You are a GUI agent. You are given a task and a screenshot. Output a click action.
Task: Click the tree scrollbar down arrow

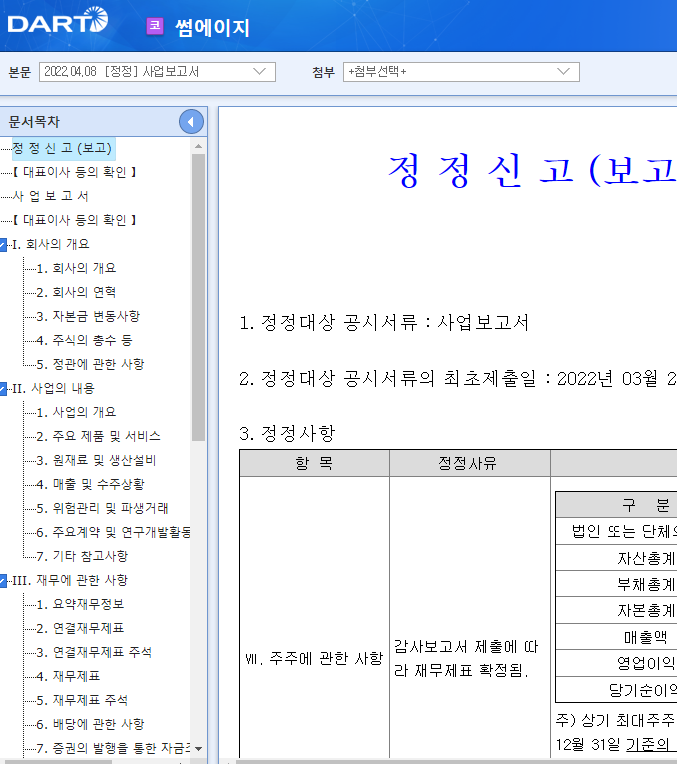click(x=198, y=749)
